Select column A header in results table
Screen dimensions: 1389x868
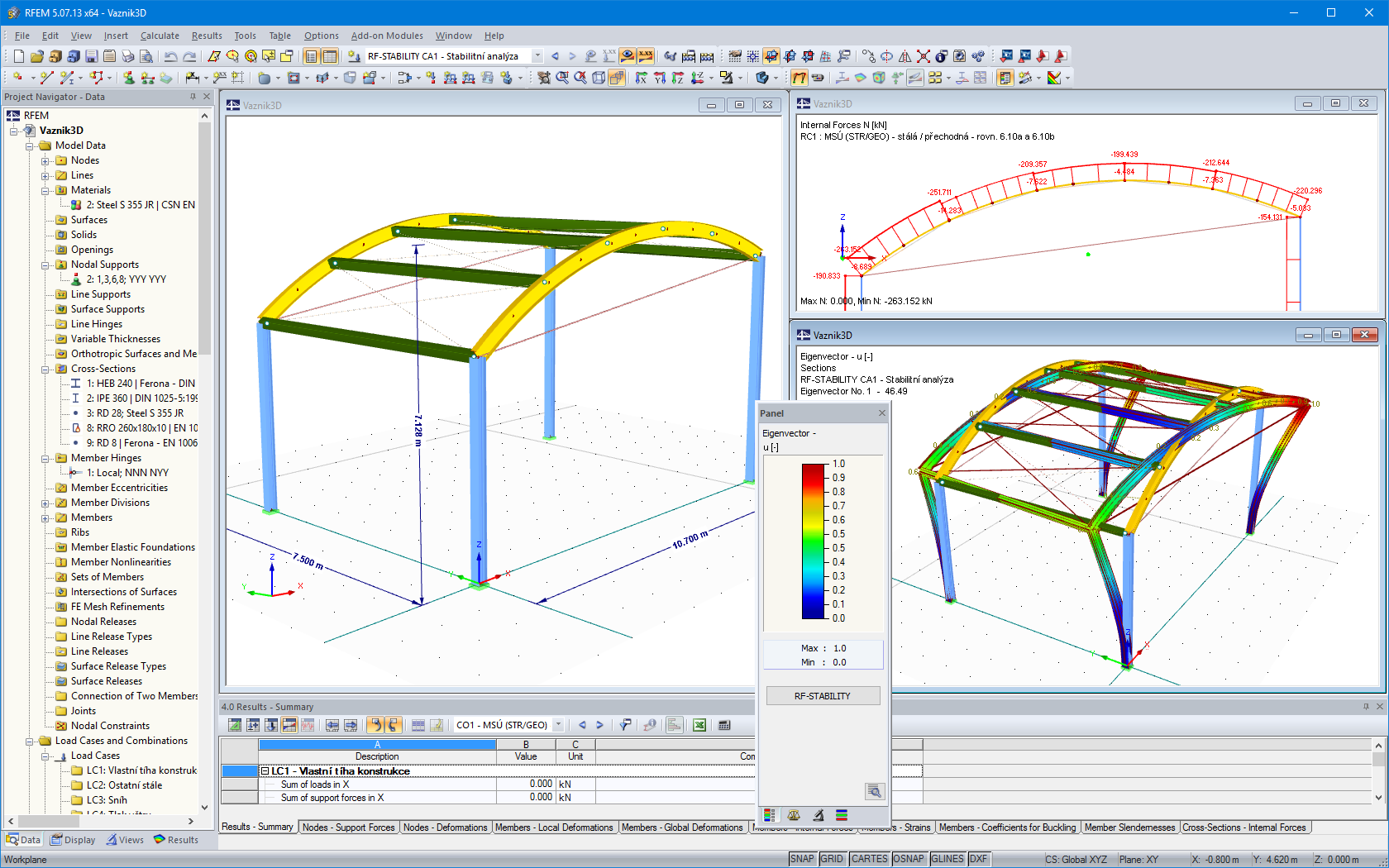coord(377,745)
